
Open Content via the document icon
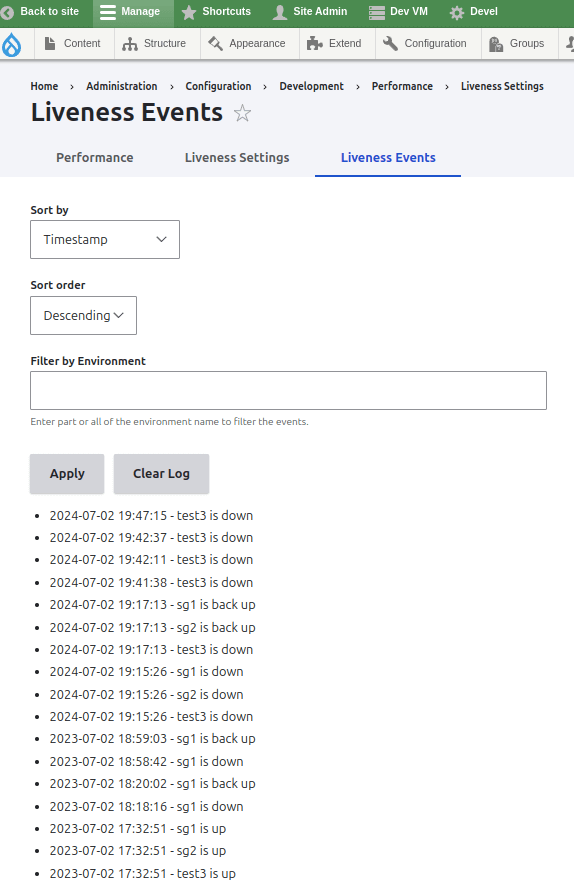(50, 44)
